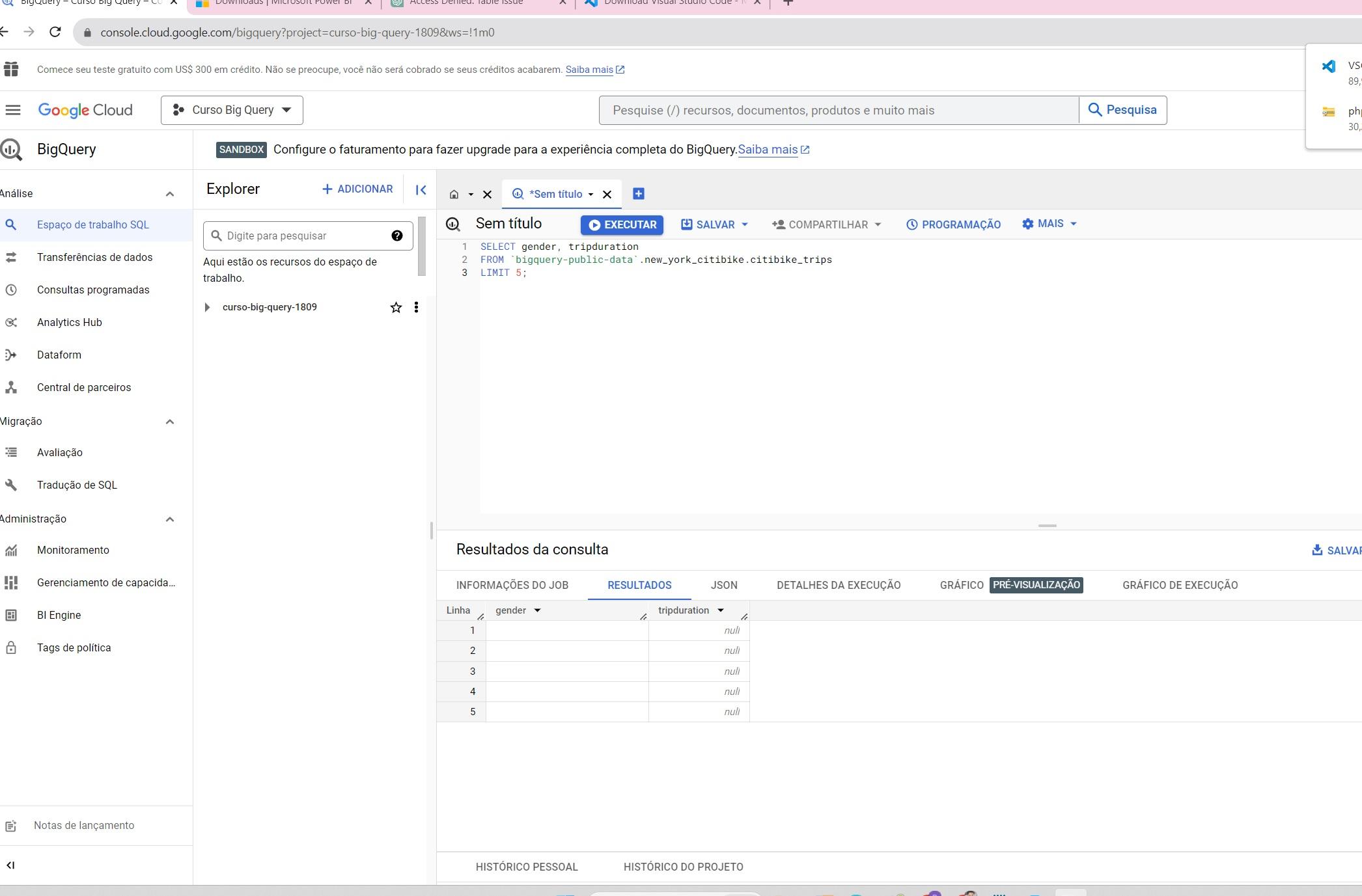Open BI Engine
This screenshot has height=896, width=1362.
coord(59,615)
